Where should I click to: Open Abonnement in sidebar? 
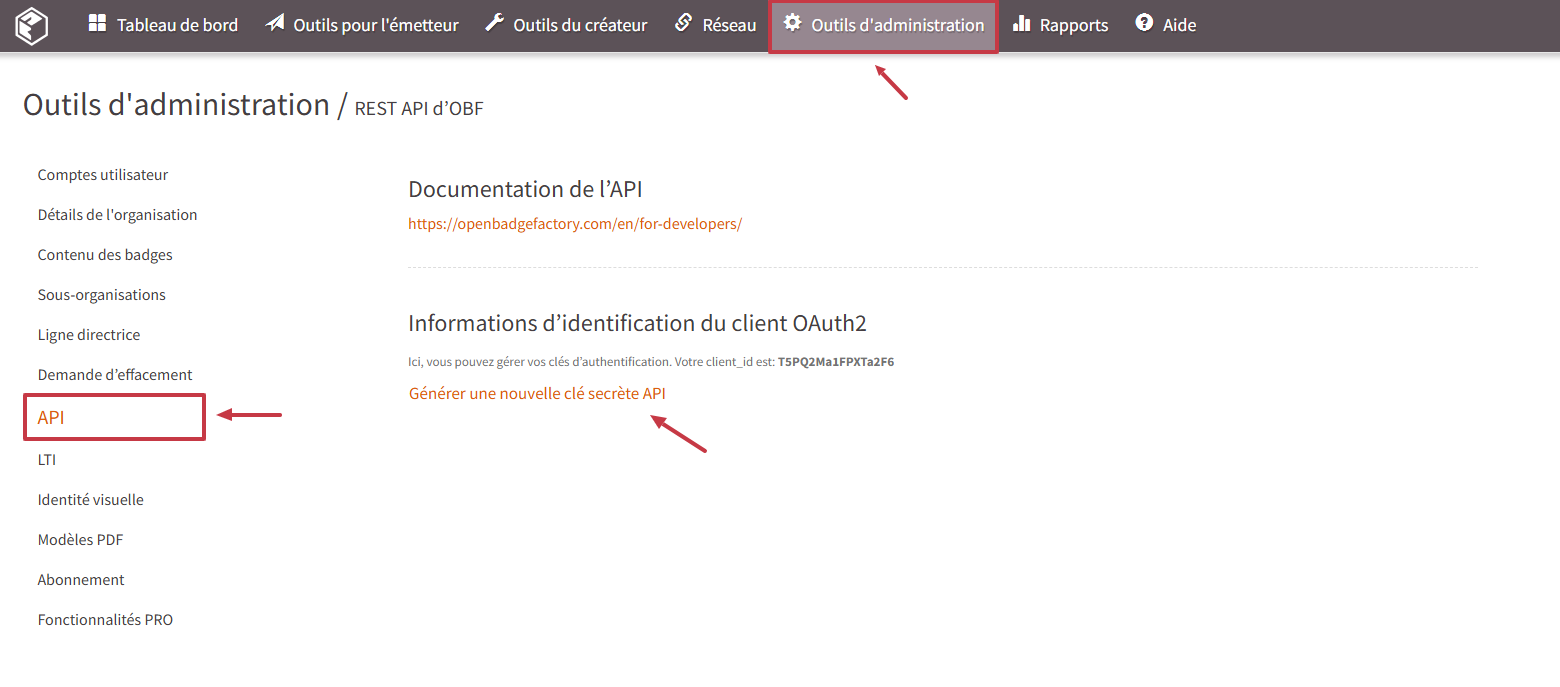coord(81,580)
